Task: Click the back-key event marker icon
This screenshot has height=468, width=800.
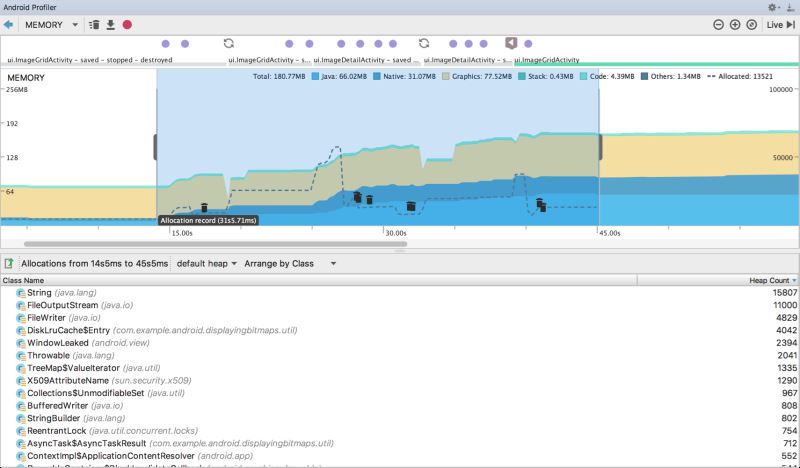Action: (x=511, y=43)
